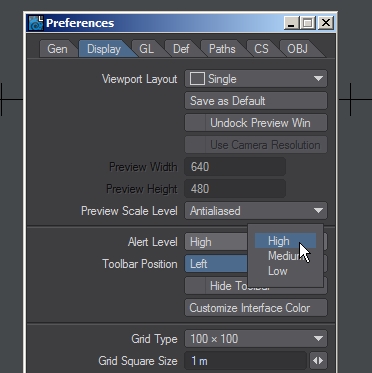Maximize the Preferences window
This screenshot has width=372, height=373.
tap(308, 23)
